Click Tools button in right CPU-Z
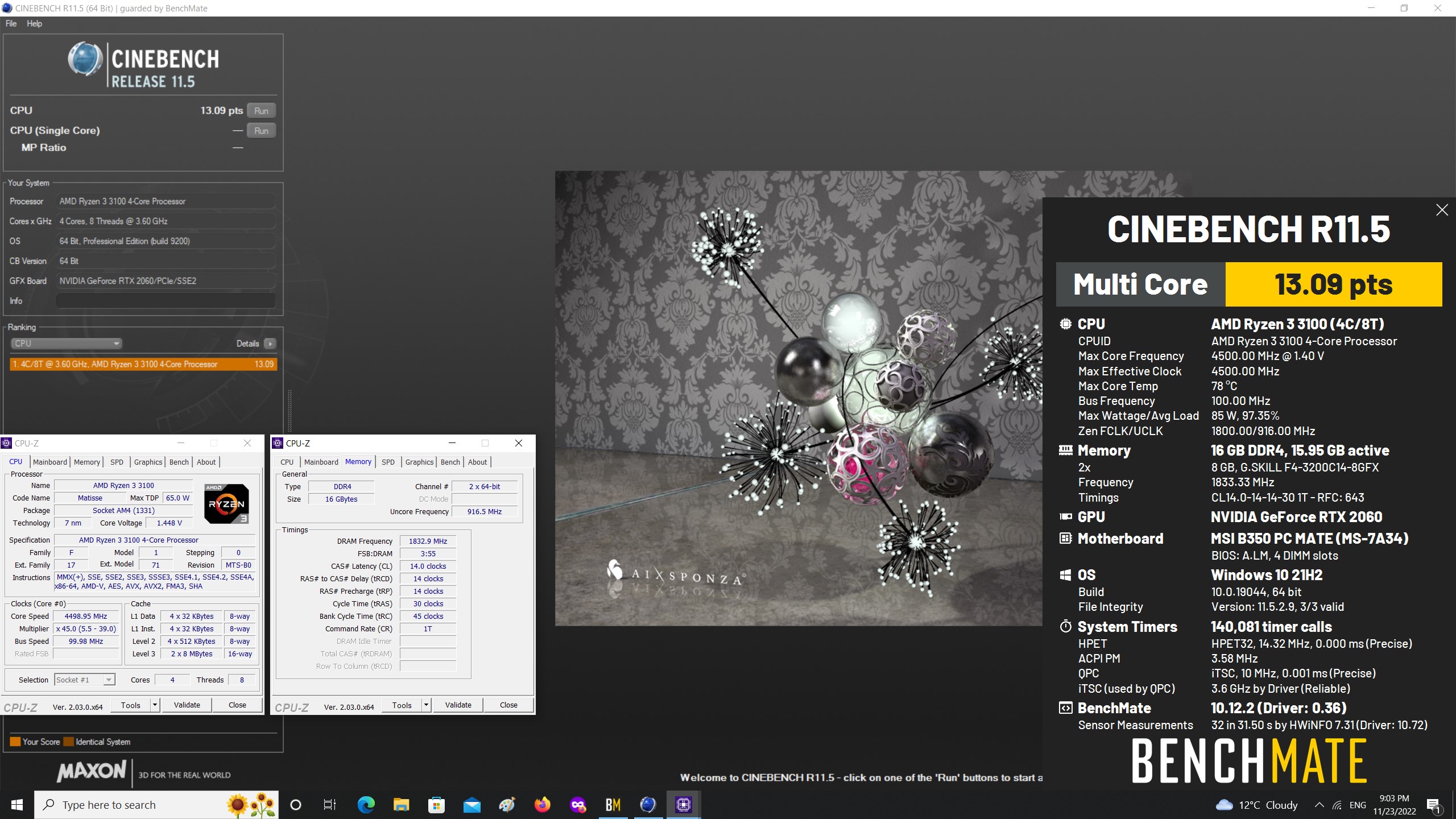 pyautogui.click(x=402, y=705)
